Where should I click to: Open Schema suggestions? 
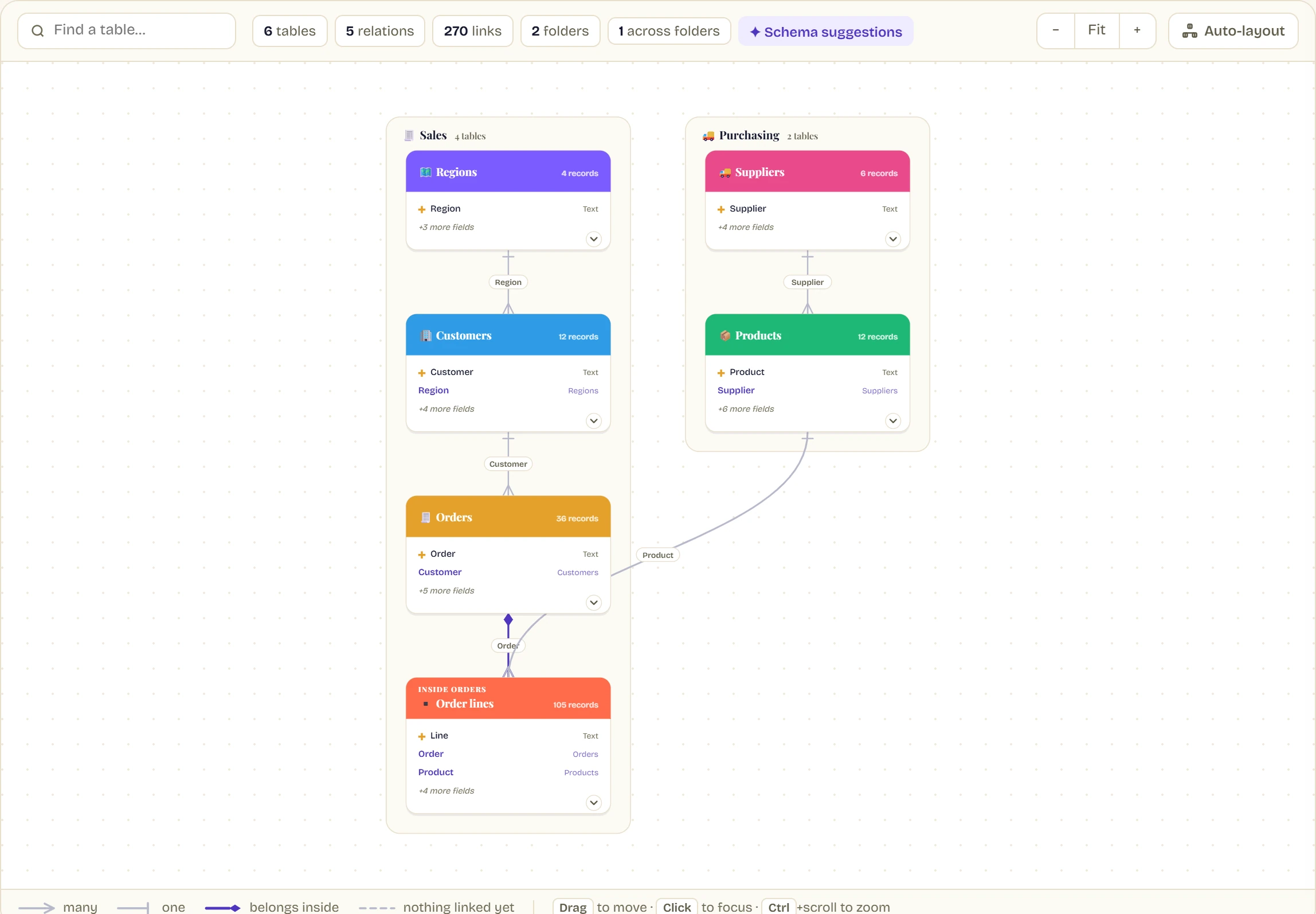click(826, 32)
